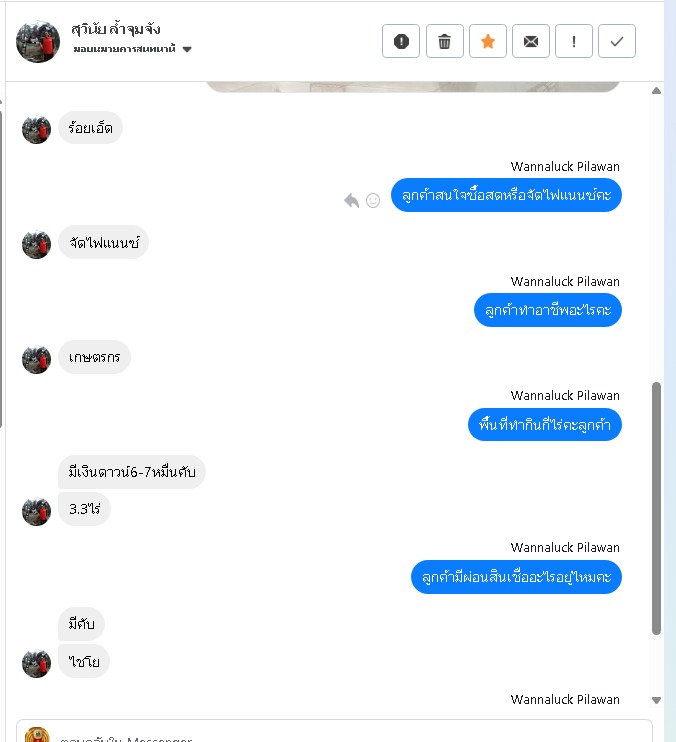The width and height of the screenshot is (676, 742).
Task: Click the reply arrow next to the blue message
Action: 351,201
